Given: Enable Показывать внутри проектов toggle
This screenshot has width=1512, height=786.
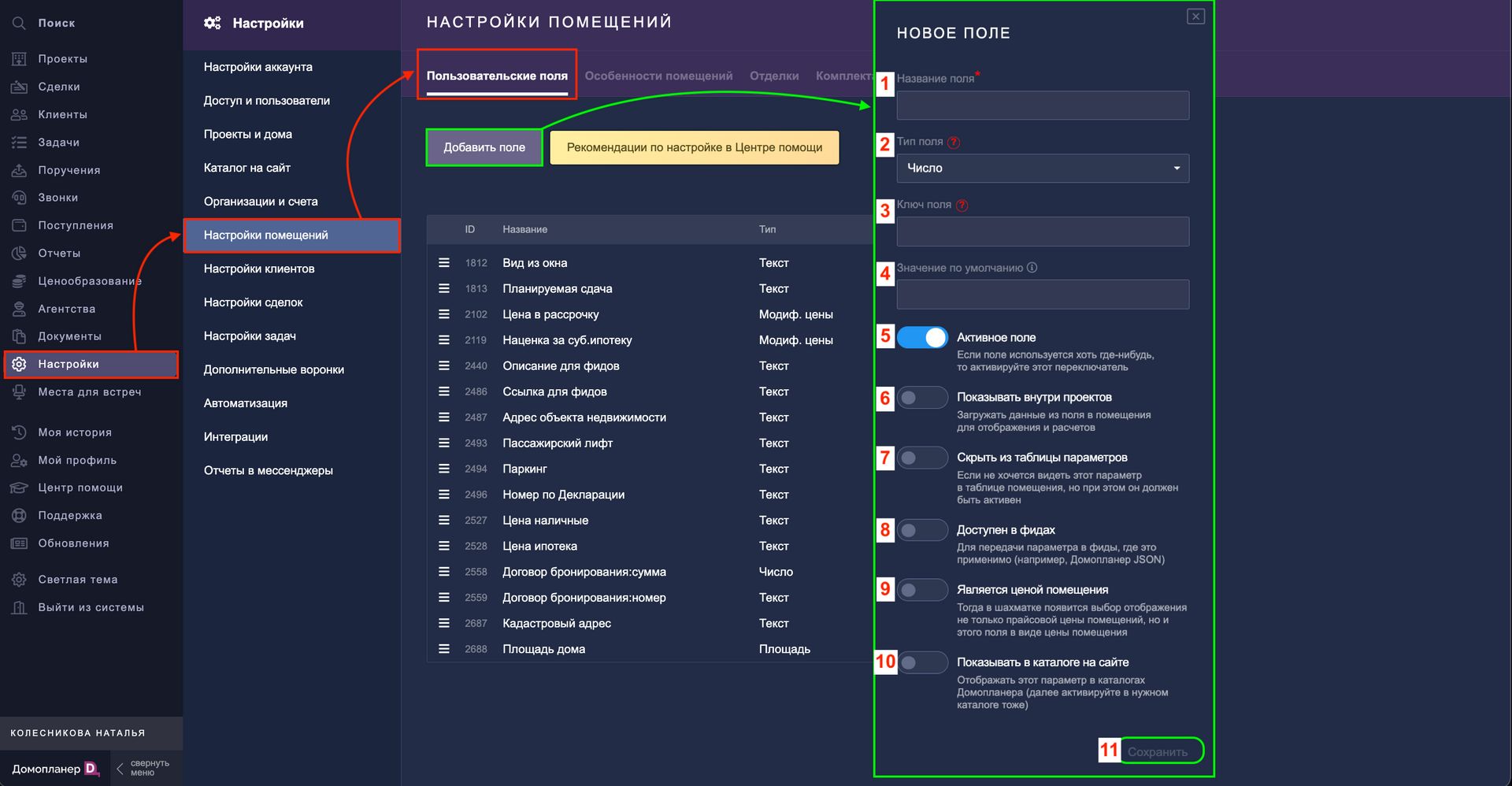Looking at the screenshot, I should click(x=922, y=398).
